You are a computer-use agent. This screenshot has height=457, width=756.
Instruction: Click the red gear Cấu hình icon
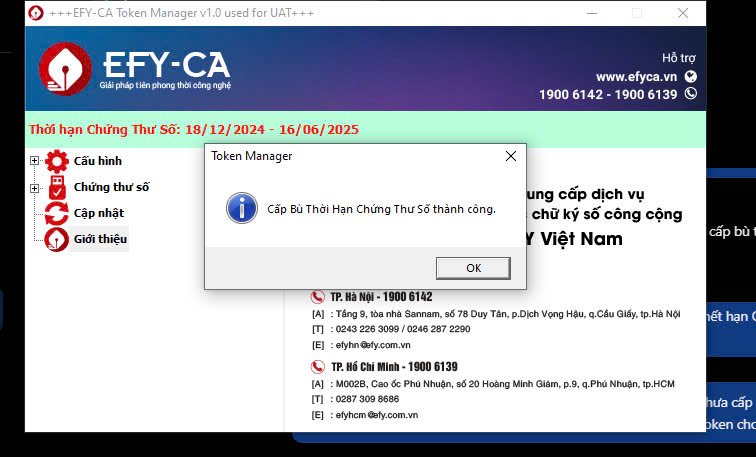tap(57, 161)
